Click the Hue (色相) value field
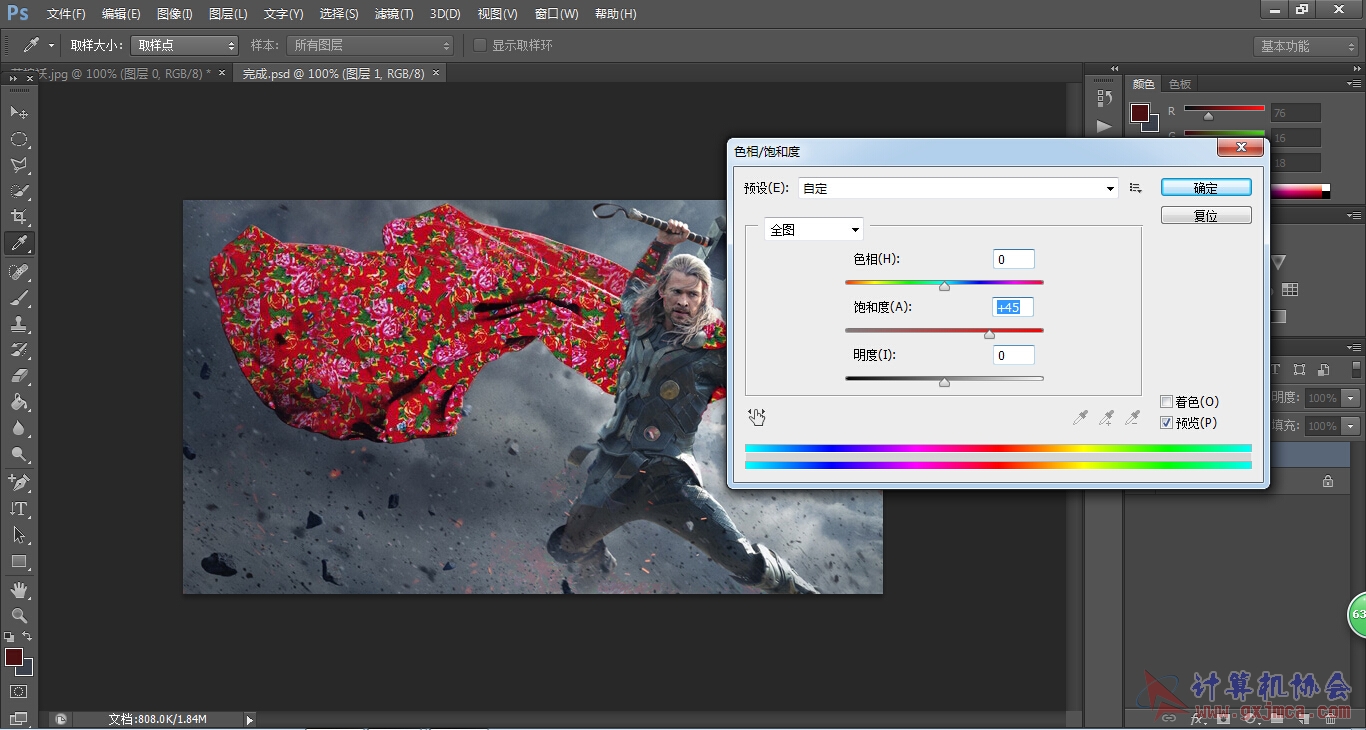 pos(1014,260)
